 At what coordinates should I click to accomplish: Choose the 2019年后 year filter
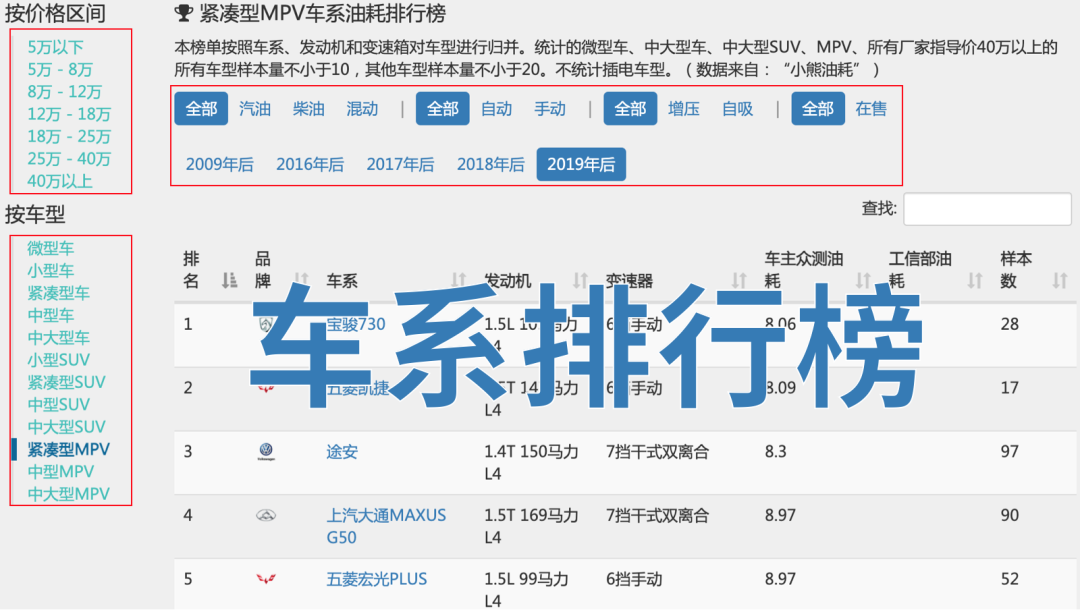581,165
